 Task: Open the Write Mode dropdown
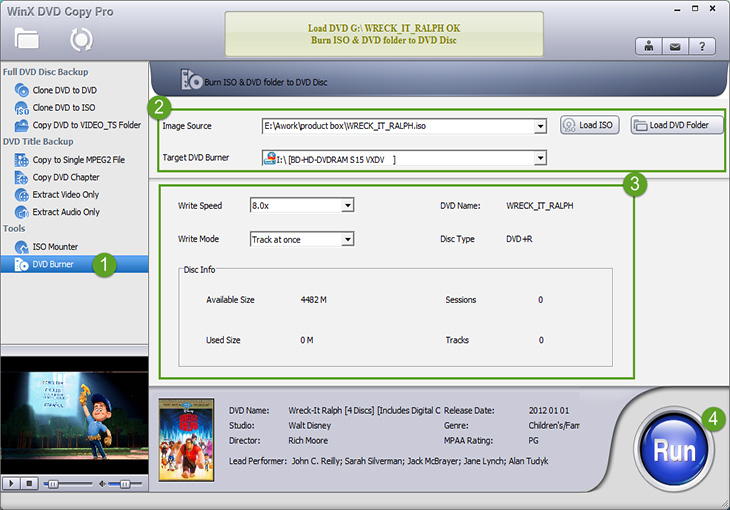(x=347, y=239)
